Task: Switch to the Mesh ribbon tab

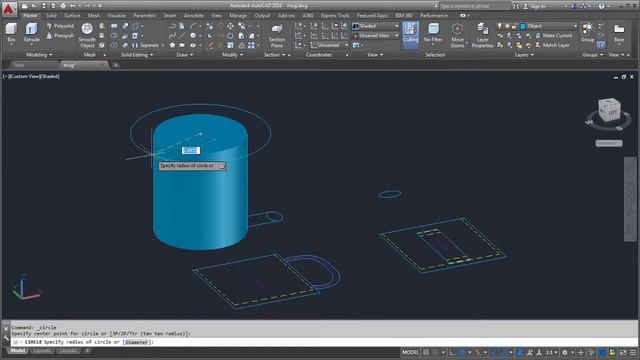Action: point(93,16)
